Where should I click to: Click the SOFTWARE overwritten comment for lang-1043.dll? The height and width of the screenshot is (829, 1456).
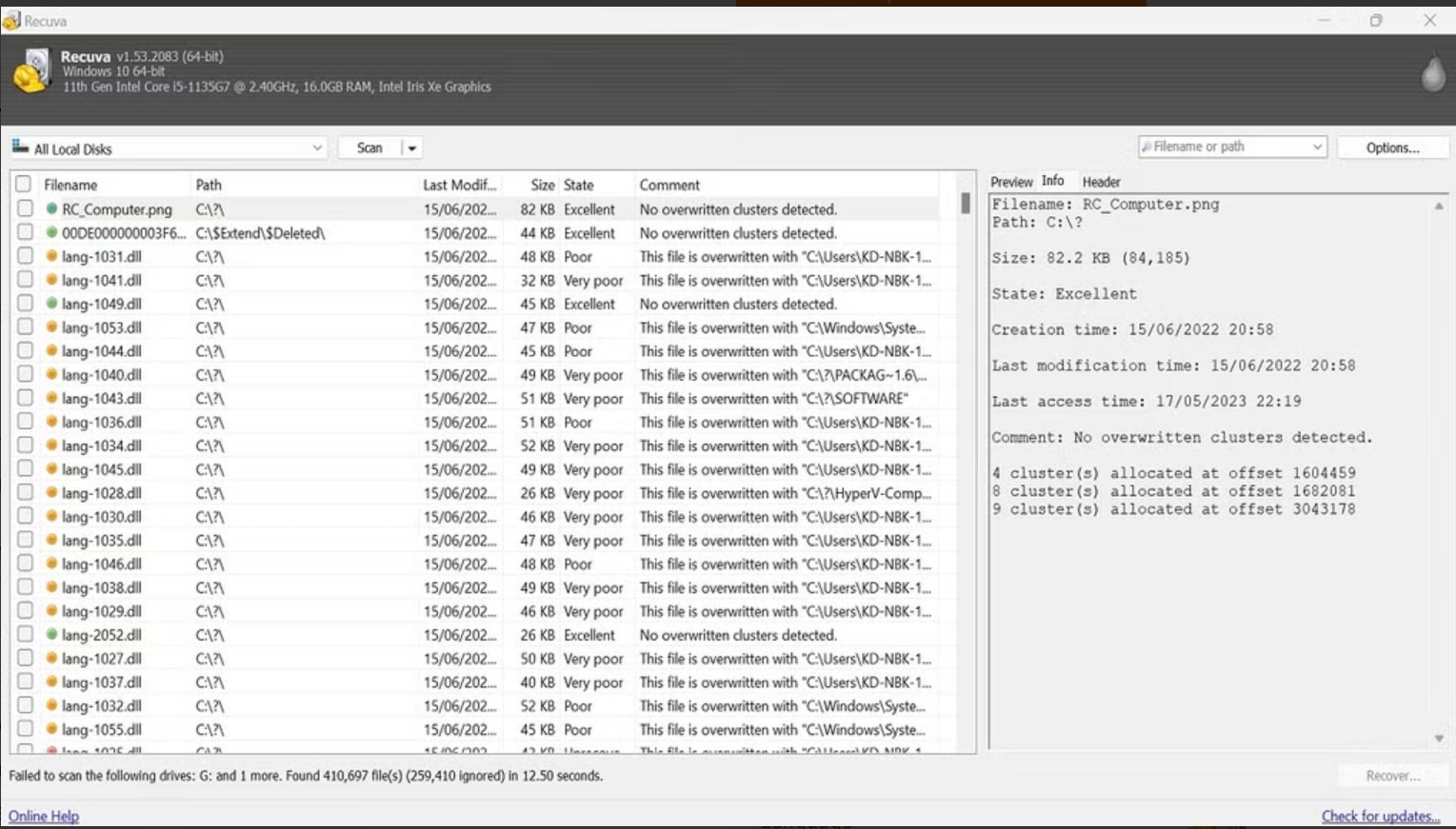coord(773,399)
